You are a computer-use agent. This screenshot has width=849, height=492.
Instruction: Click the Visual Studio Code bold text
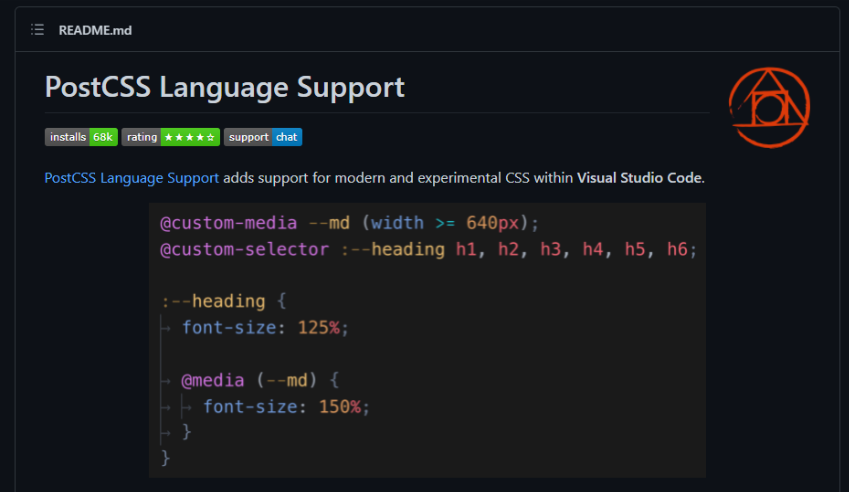point(639,178)
